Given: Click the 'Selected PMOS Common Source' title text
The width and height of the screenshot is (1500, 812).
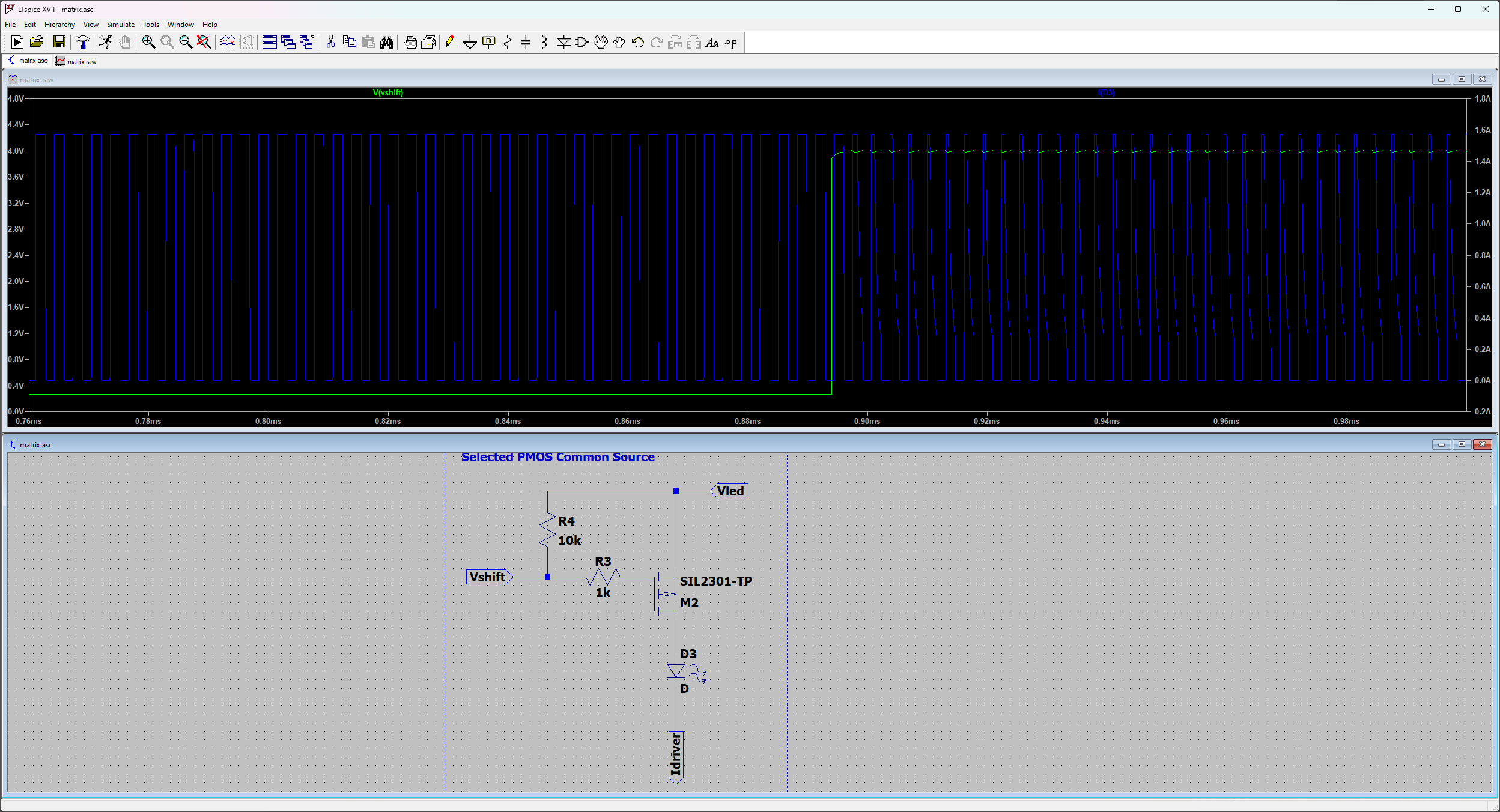Looking at the screenshot, I should pos(557,457).
